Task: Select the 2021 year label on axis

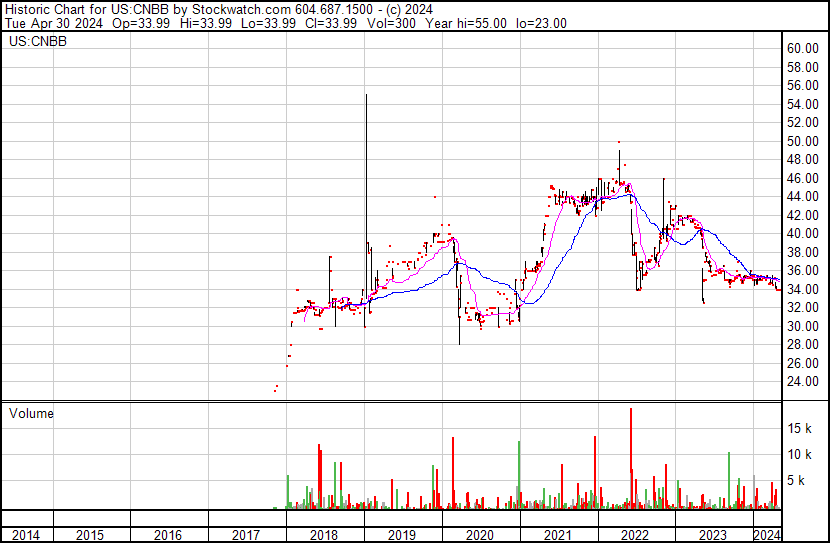Action: point(557,535)
